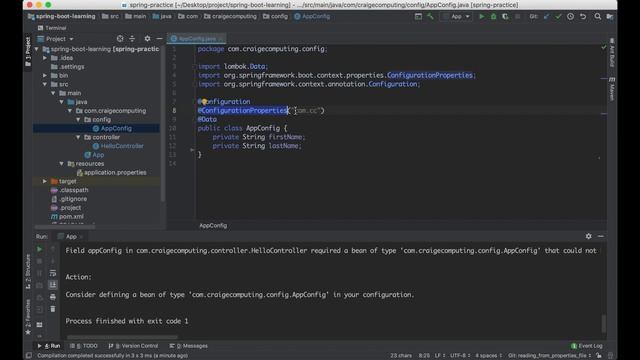Collapse the main folder arrow
Viewport: 640px width, 360px height.
53,93
